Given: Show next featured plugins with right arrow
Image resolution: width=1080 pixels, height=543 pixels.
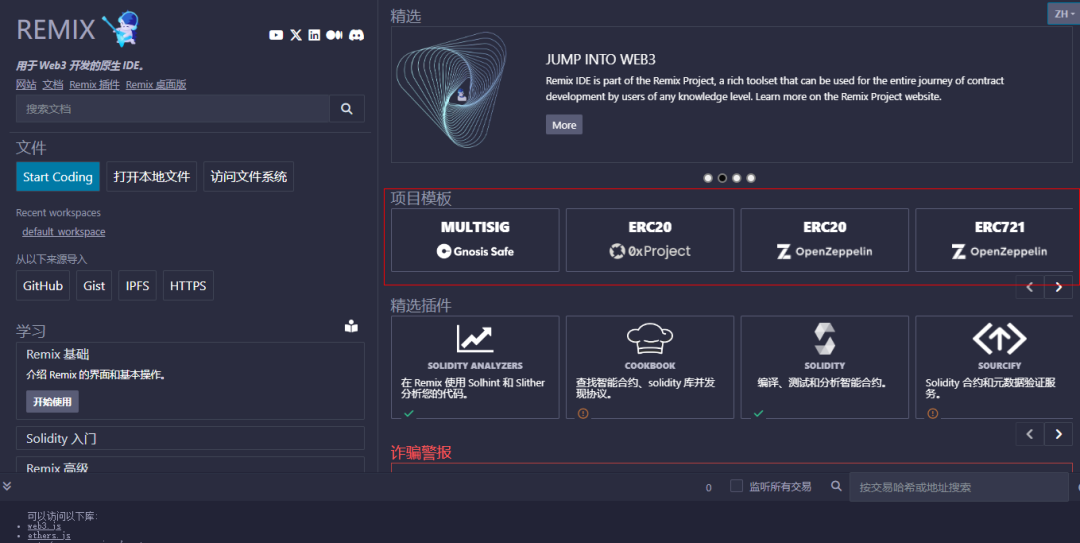Looking at the screenshot, I should (x=1059, y=434).
